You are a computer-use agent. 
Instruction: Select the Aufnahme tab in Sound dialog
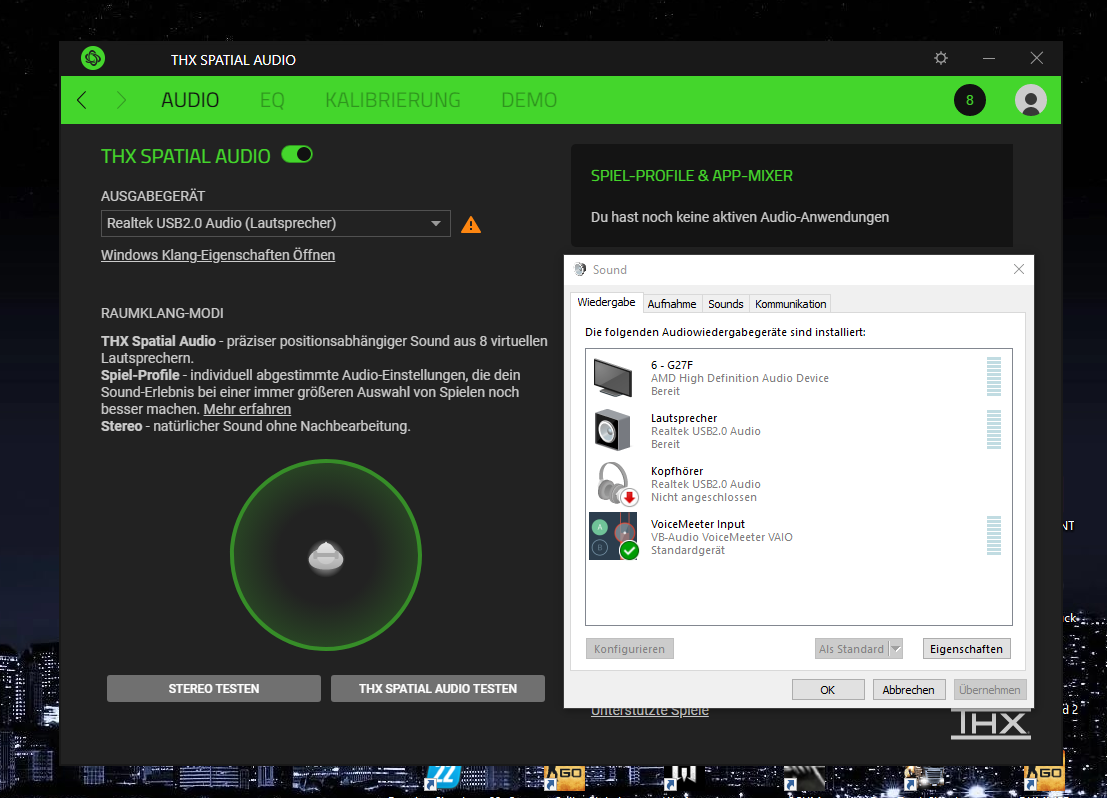[671, 304]
